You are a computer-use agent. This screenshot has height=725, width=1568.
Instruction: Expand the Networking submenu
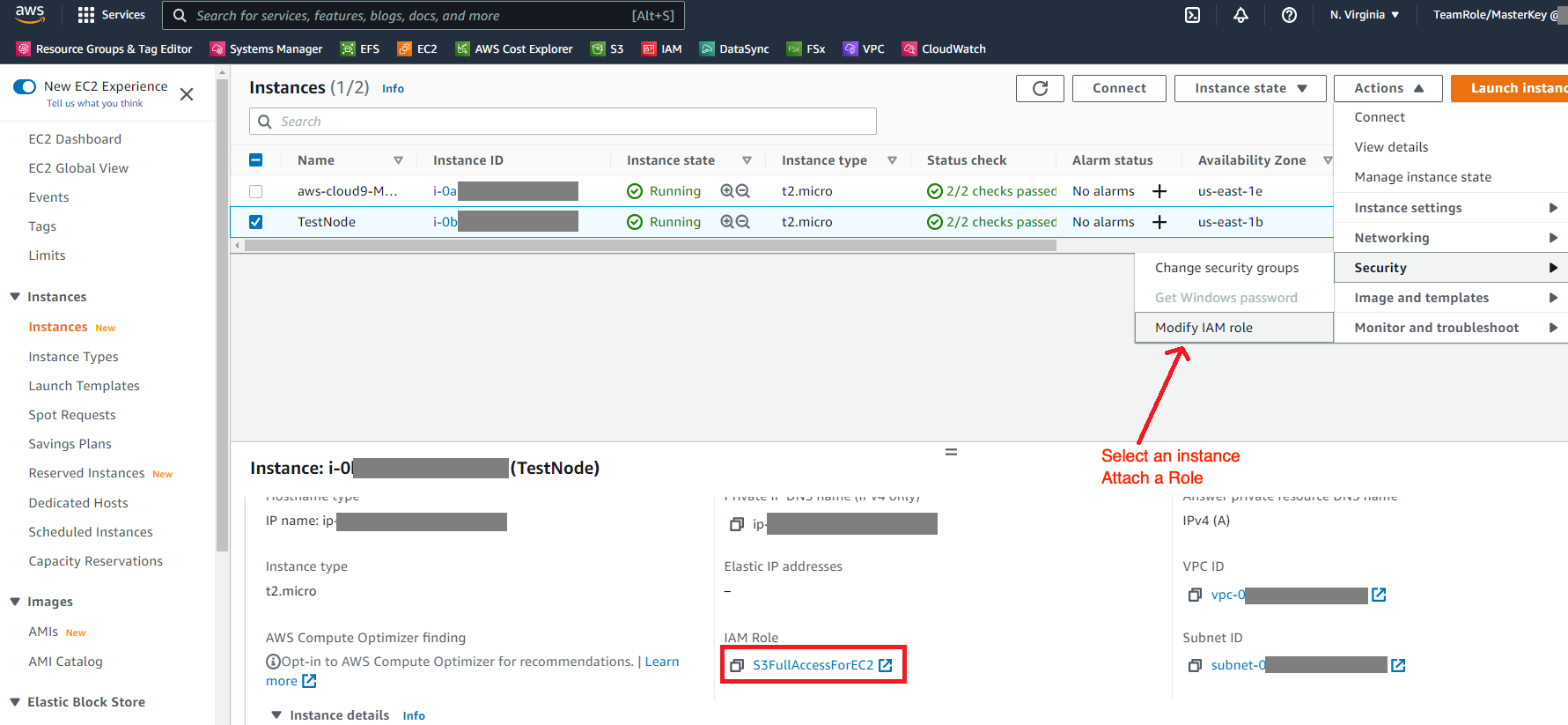1451,238
